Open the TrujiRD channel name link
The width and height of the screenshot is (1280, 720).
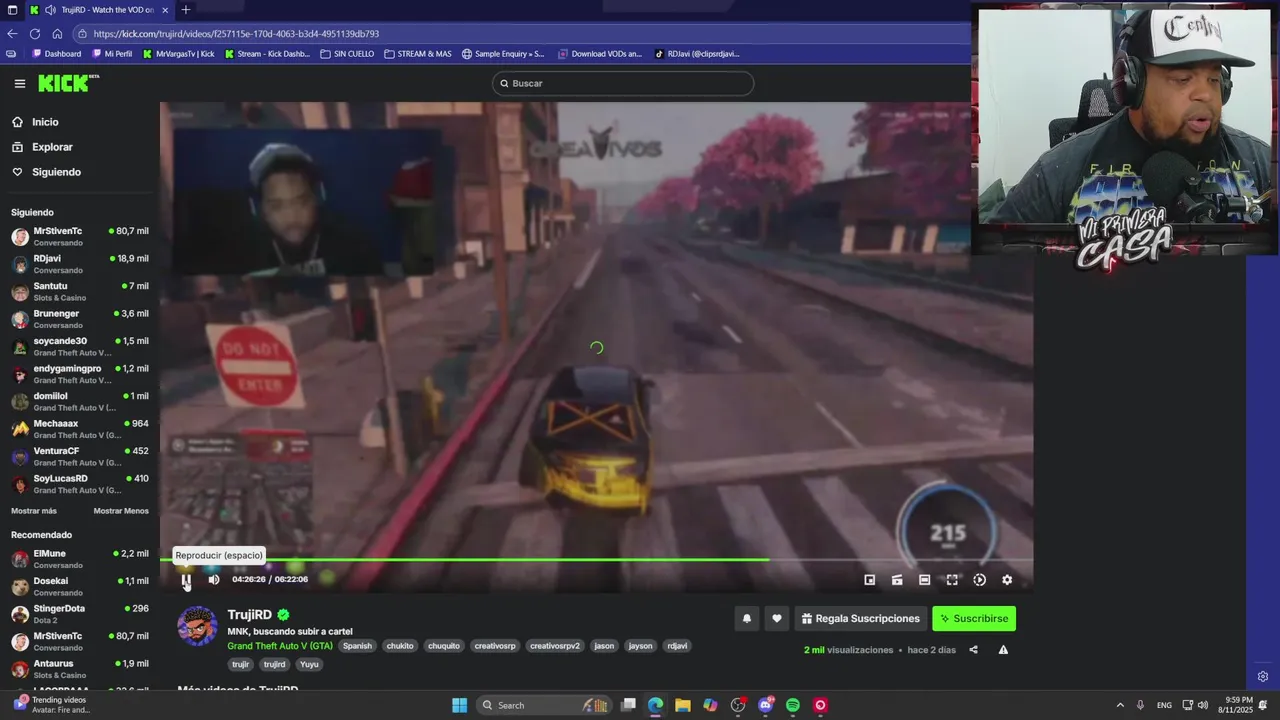[x=249, y=615]
